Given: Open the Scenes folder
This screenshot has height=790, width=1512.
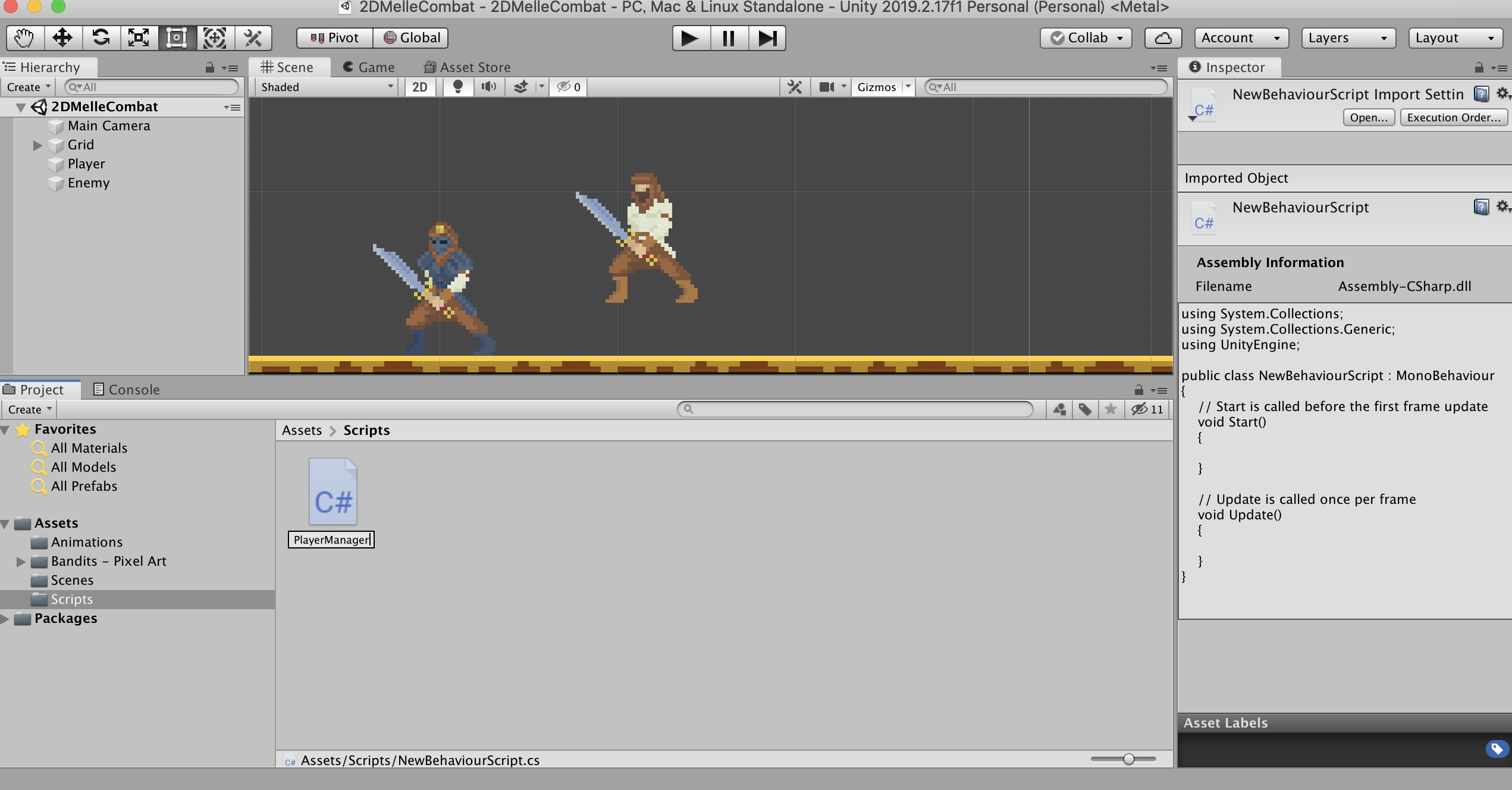Looking at the screenshot, I should coord(72,581).
